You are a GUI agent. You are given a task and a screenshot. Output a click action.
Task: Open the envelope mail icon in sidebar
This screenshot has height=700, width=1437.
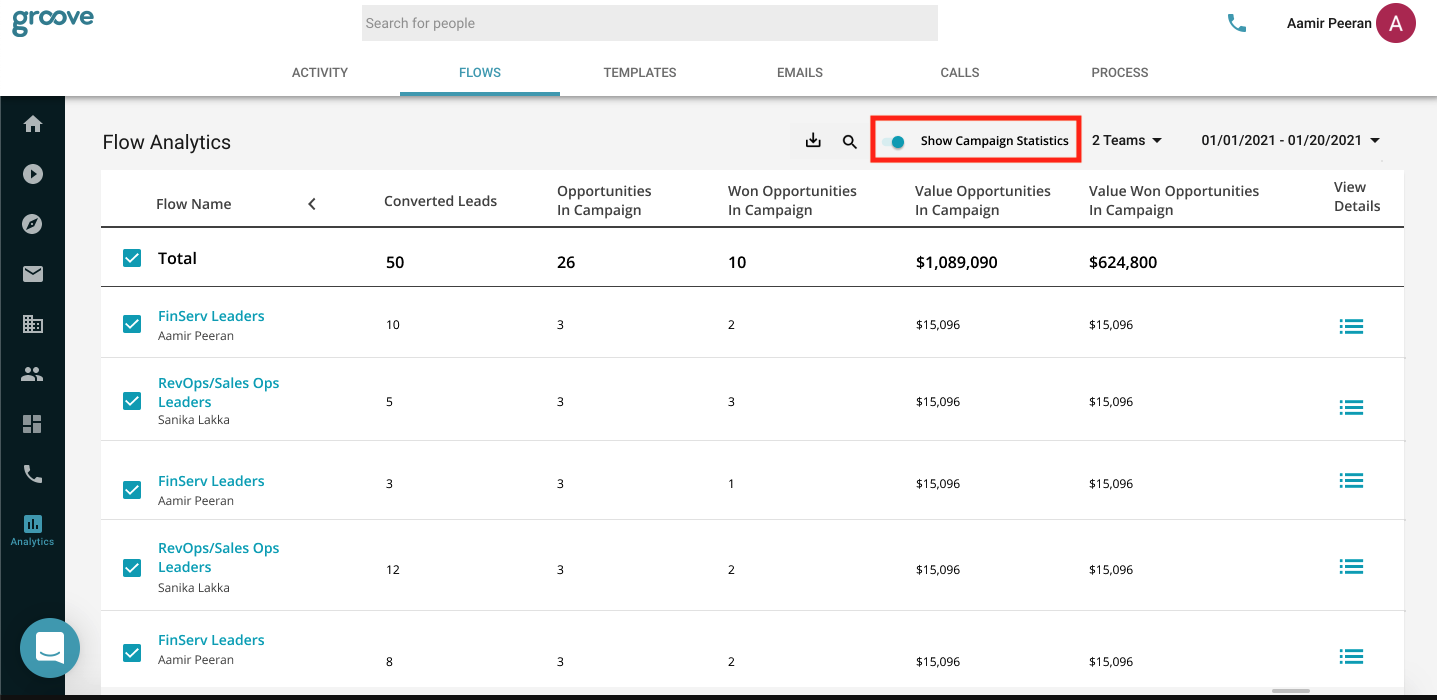click(x=33, y=274)
